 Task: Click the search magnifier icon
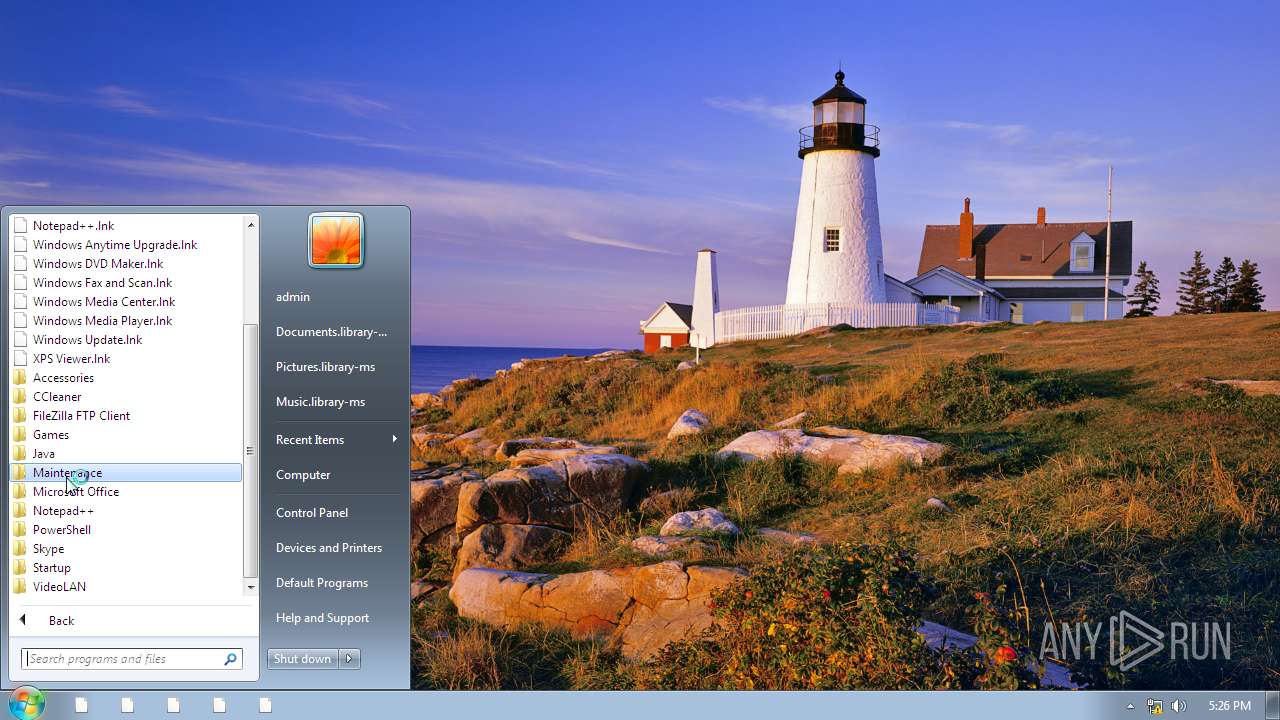coord(231,659)
